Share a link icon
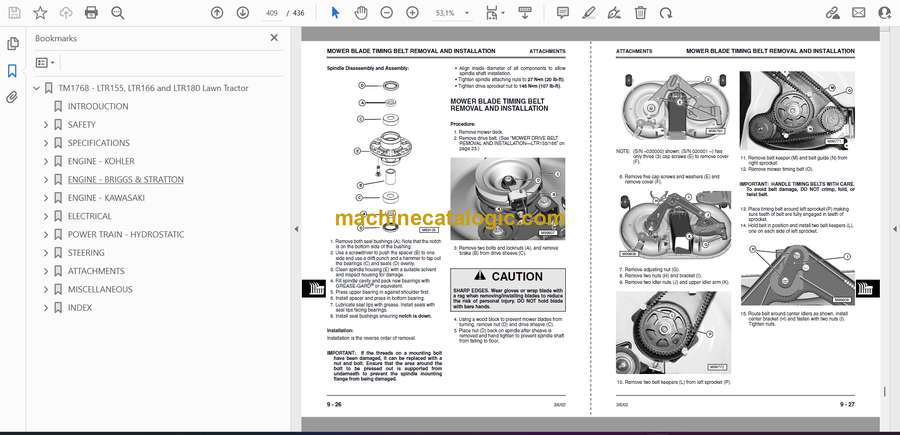Image resolution: width=900 pixels, height=435 pixels. point(832,13)
